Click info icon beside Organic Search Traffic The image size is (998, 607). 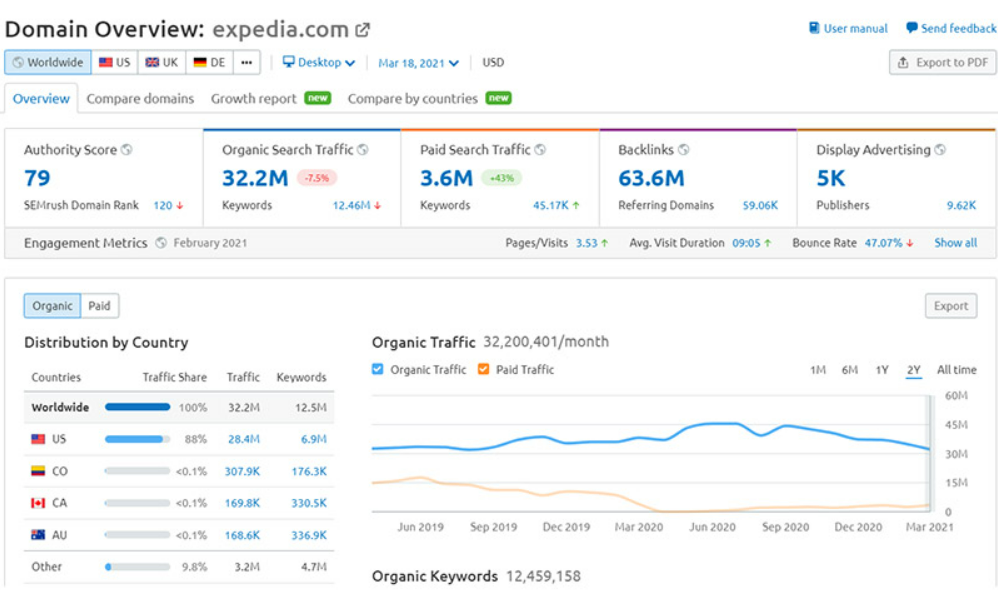tap(362, 150)
